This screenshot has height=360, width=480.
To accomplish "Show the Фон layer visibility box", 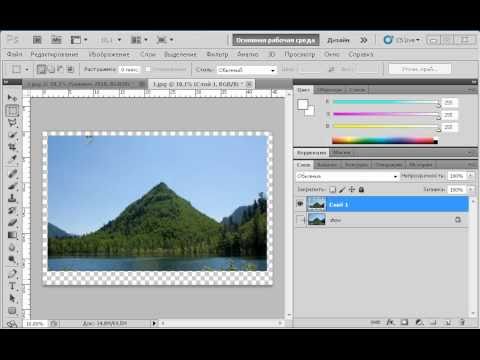I will point(300,220).
